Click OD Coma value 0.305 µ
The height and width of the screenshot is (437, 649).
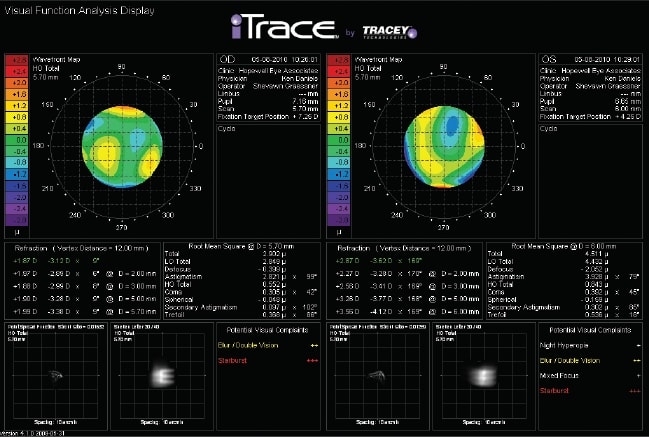(274, 292)
